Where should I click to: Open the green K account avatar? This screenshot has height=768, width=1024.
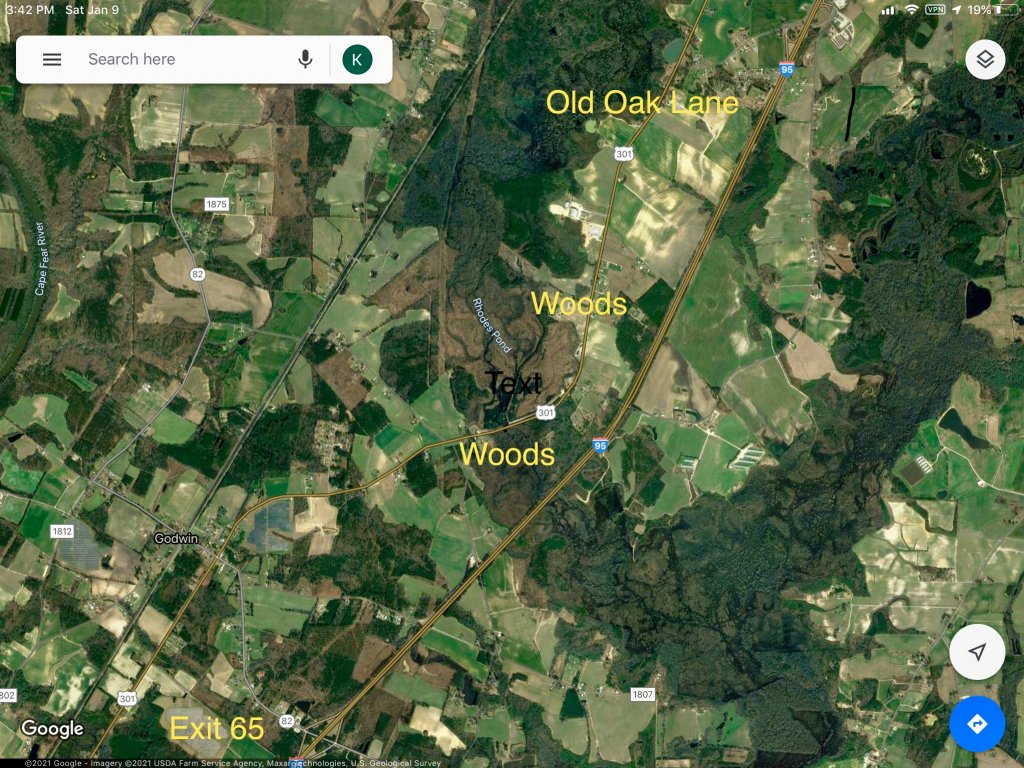(357, 59)
